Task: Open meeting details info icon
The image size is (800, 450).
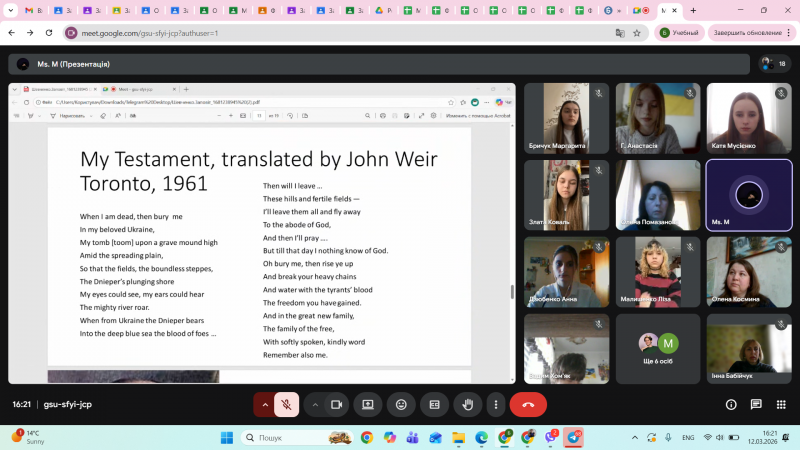Action: tap(731, 404)
